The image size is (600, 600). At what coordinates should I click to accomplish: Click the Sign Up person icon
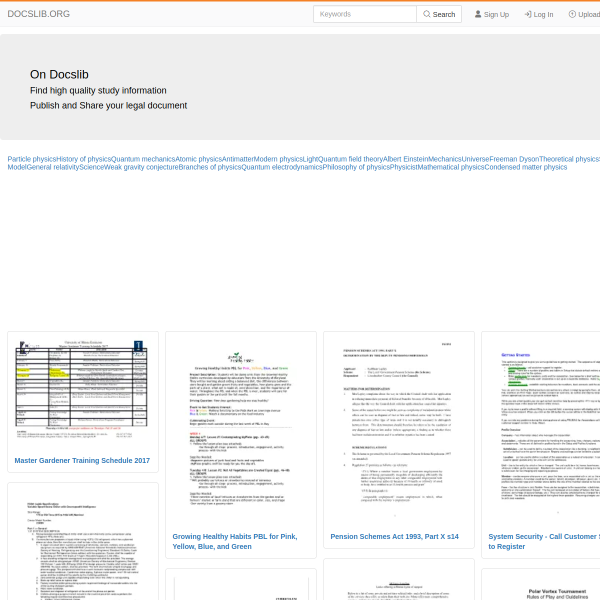pyautogui.click(x=478, y=14)
